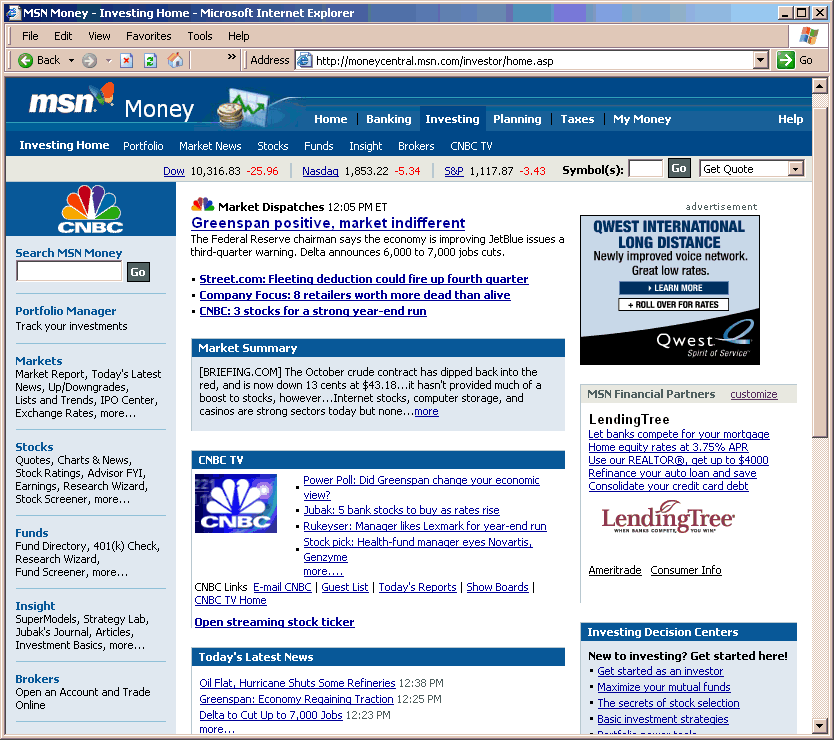Click the Greenspan positive, market indifferent headline
The image size is (834, 740).
(328, 222)
